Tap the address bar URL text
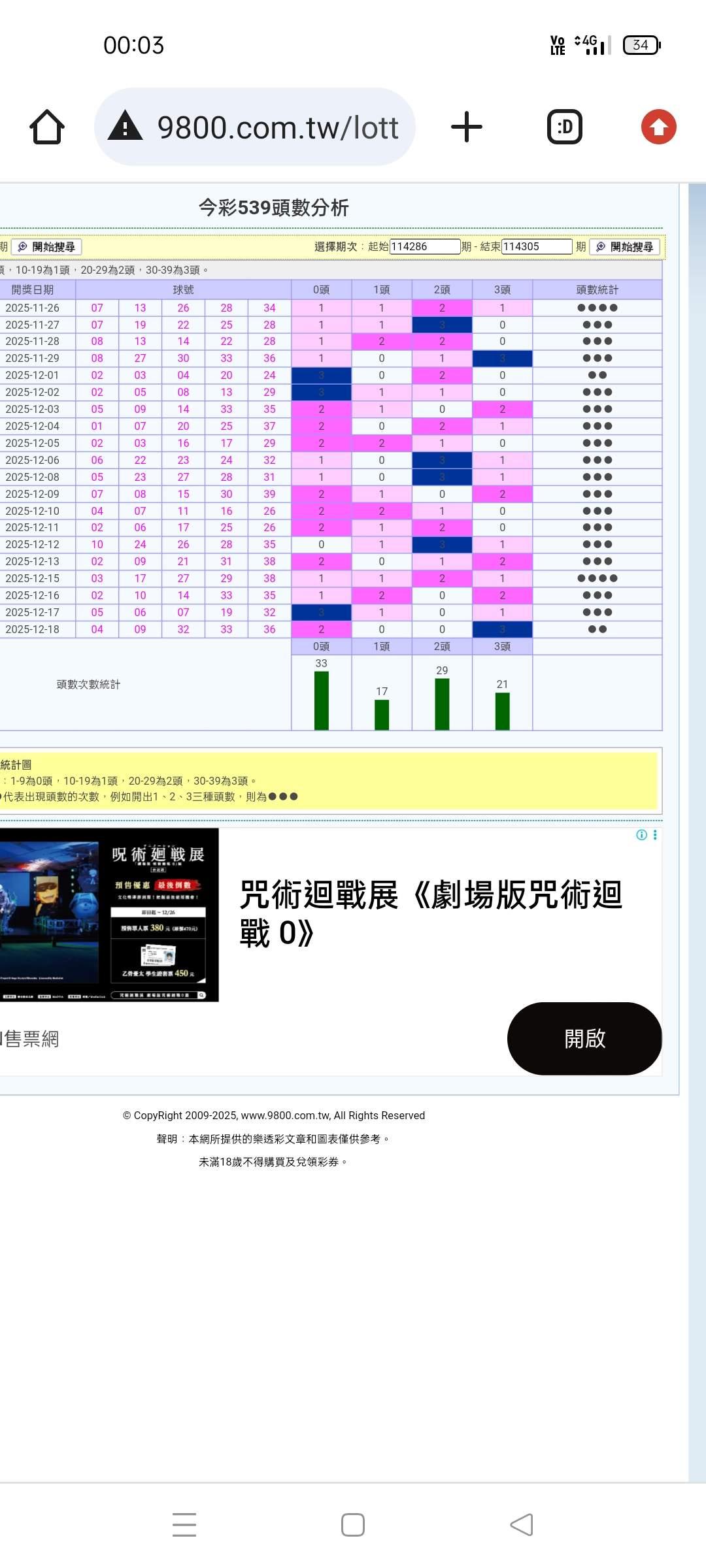706x1568 pixels. tap(278, 127)
